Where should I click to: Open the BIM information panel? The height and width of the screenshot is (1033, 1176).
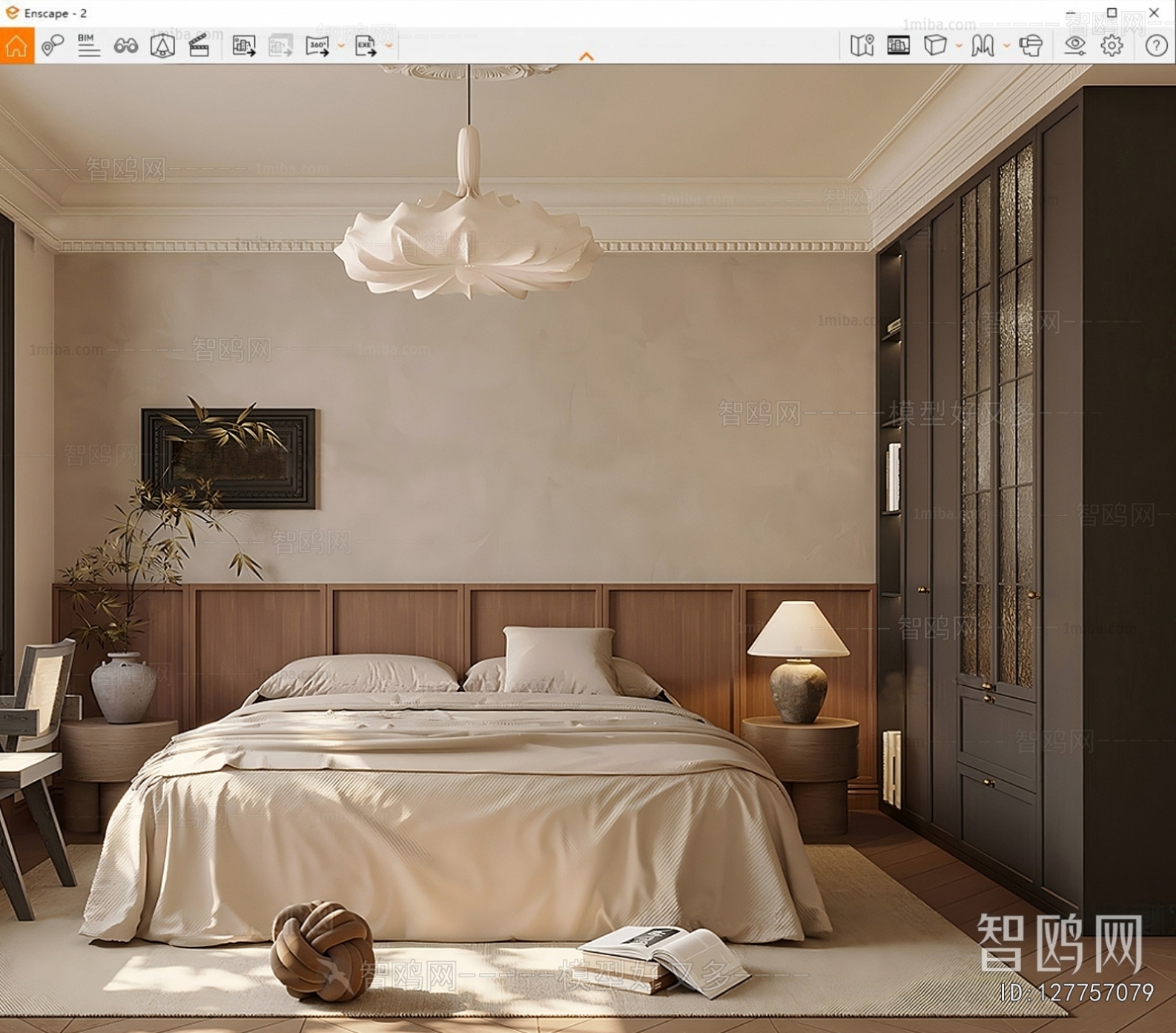pyautogui.click(x=88, y=45)
